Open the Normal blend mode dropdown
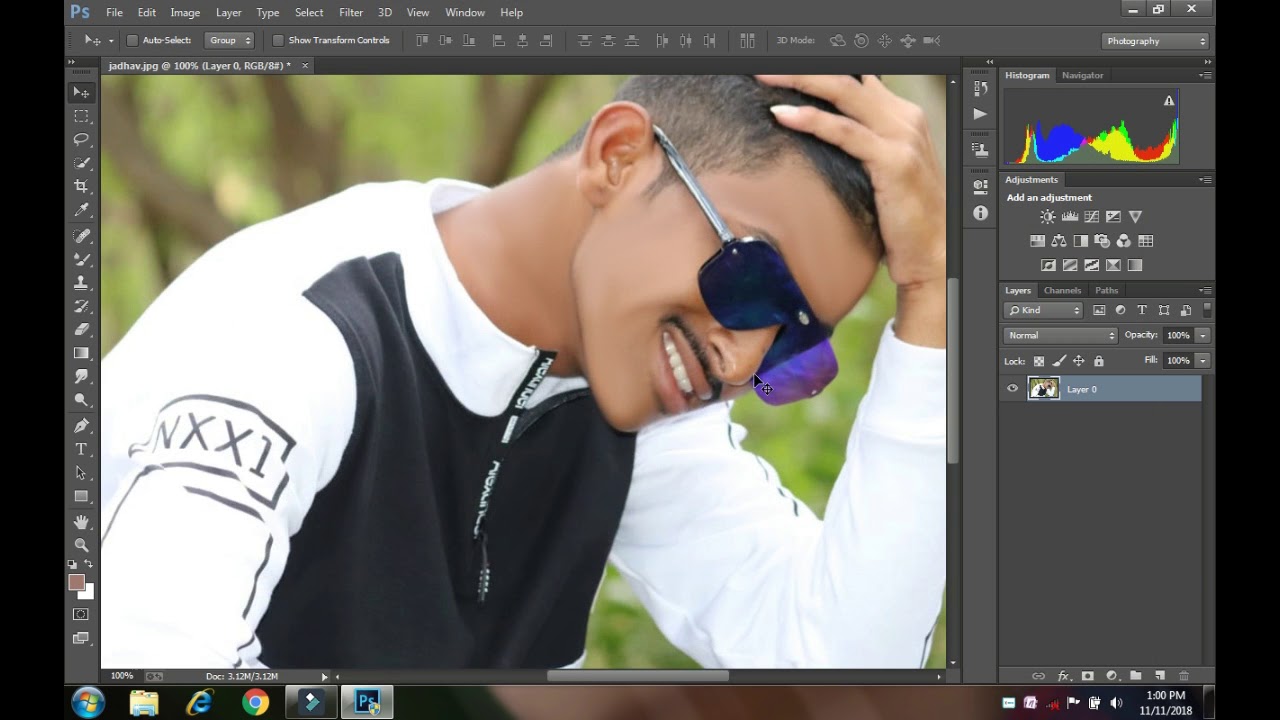Image resolution: width=1280 pixels, height=720 pixels. pyautogui.click(x=1060, y=335)
